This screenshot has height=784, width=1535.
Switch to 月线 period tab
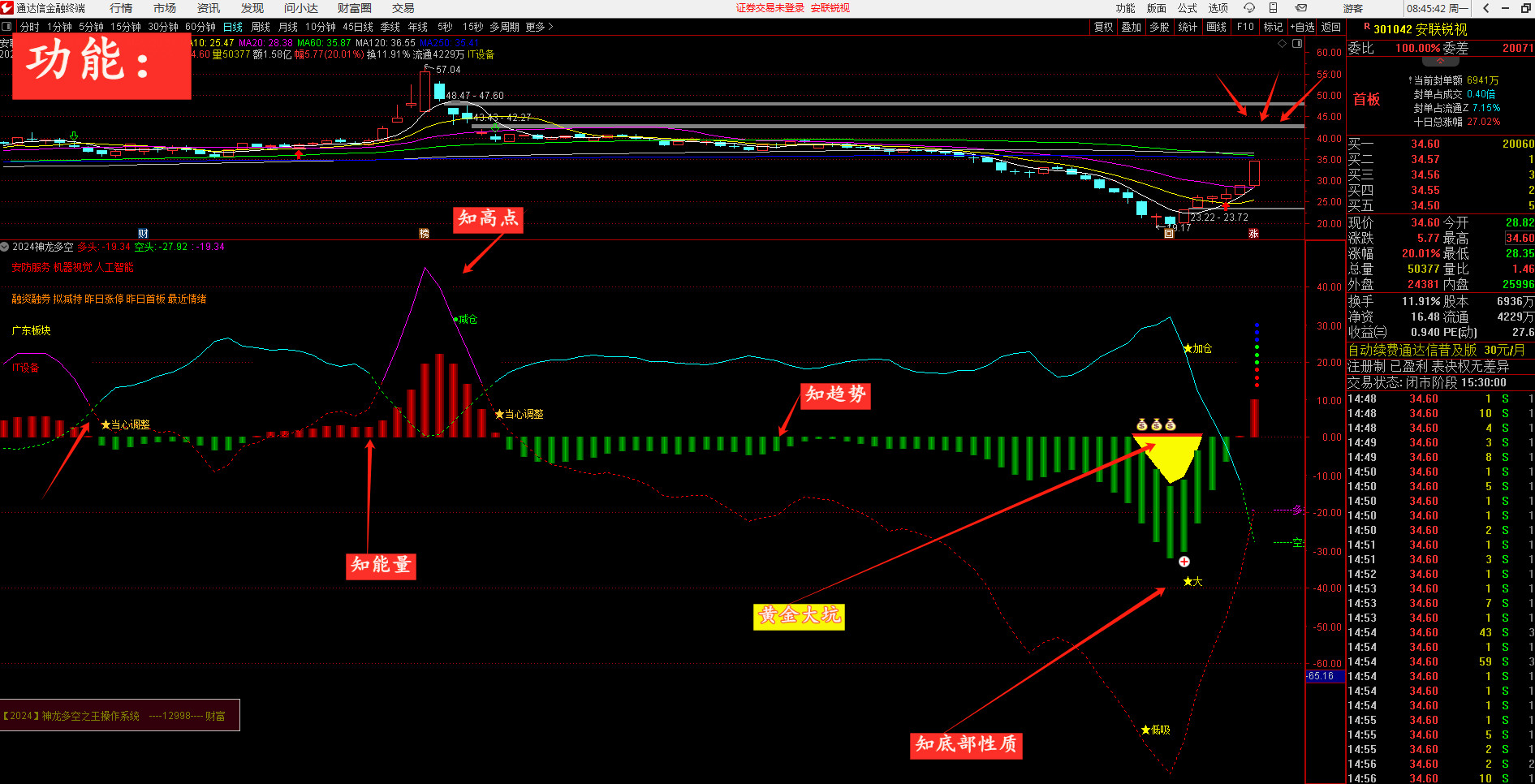tap(288, 27)
